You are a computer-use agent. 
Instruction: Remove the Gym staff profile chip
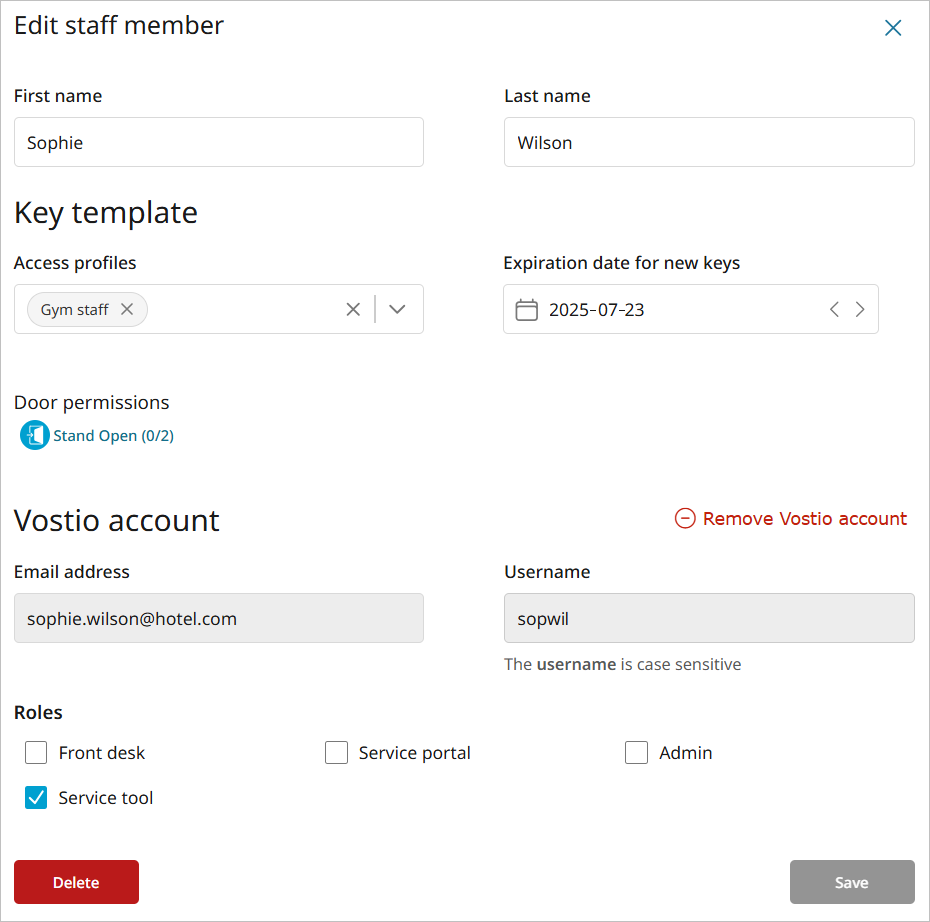(127, 310)
